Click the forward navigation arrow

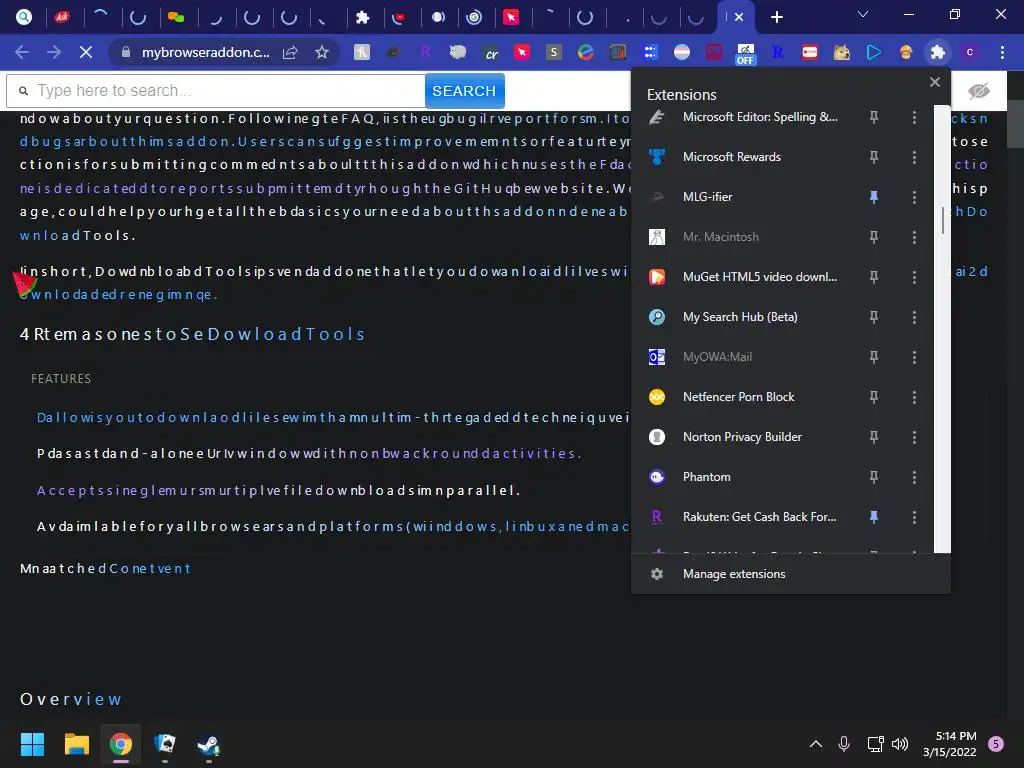coord(54,52)
